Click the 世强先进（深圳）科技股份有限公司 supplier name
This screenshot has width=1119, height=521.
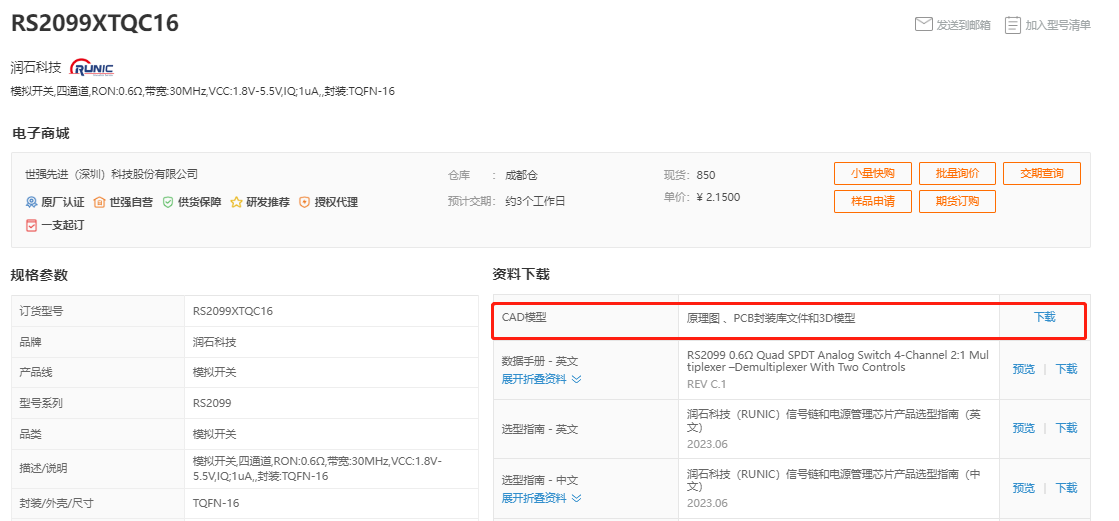(x=111, y=174)
